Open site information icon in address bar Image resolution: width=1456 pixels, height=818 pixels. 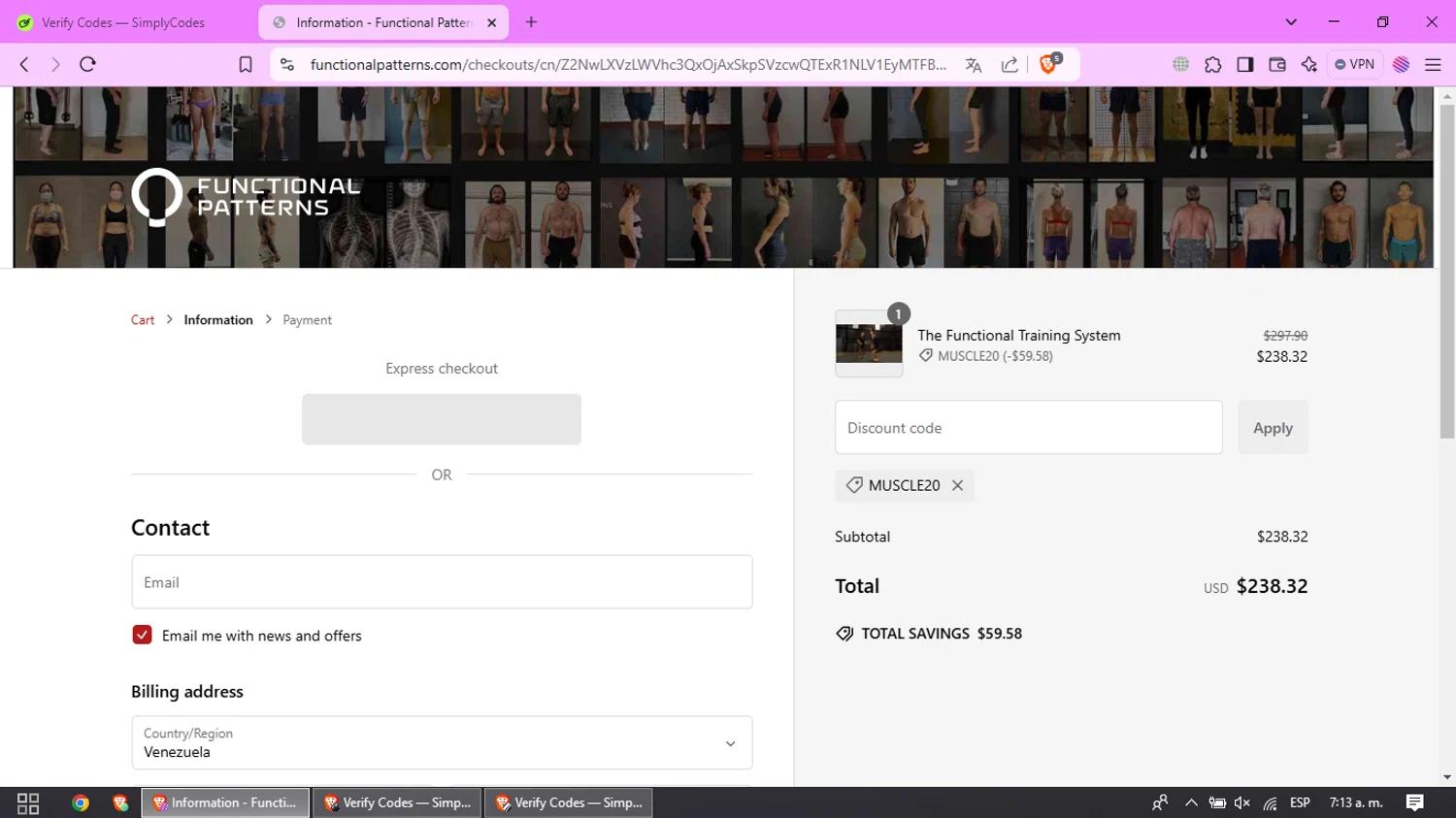coord(286,64)
